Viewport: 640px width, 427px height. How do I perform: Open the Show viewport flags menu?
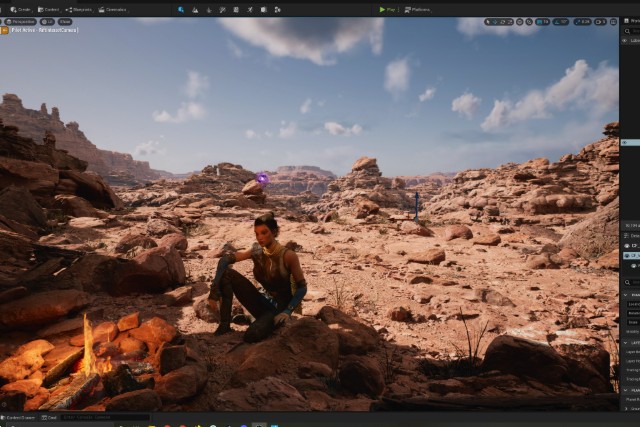(x=64, y=20)
